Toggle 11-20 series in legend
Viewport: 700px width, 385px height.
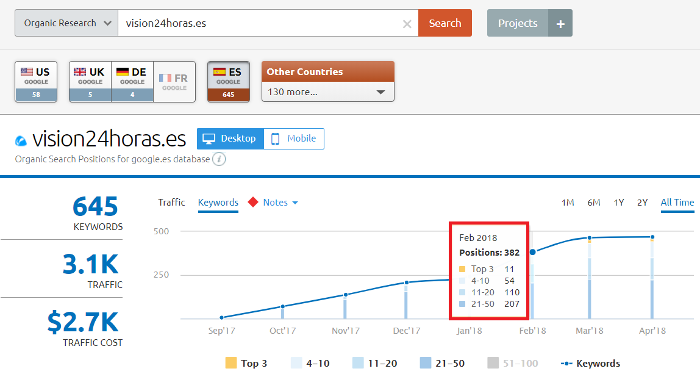pos(375,363)
